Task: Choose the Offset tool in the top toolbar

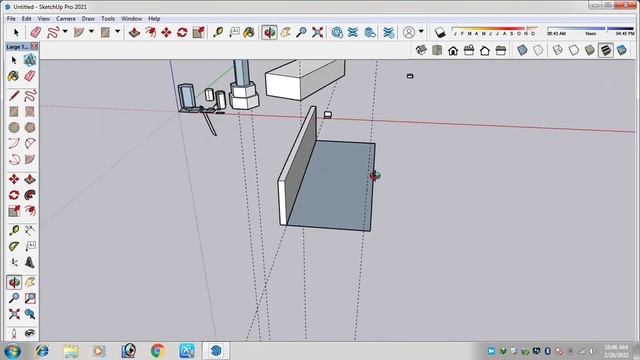Action: (150, 32)
